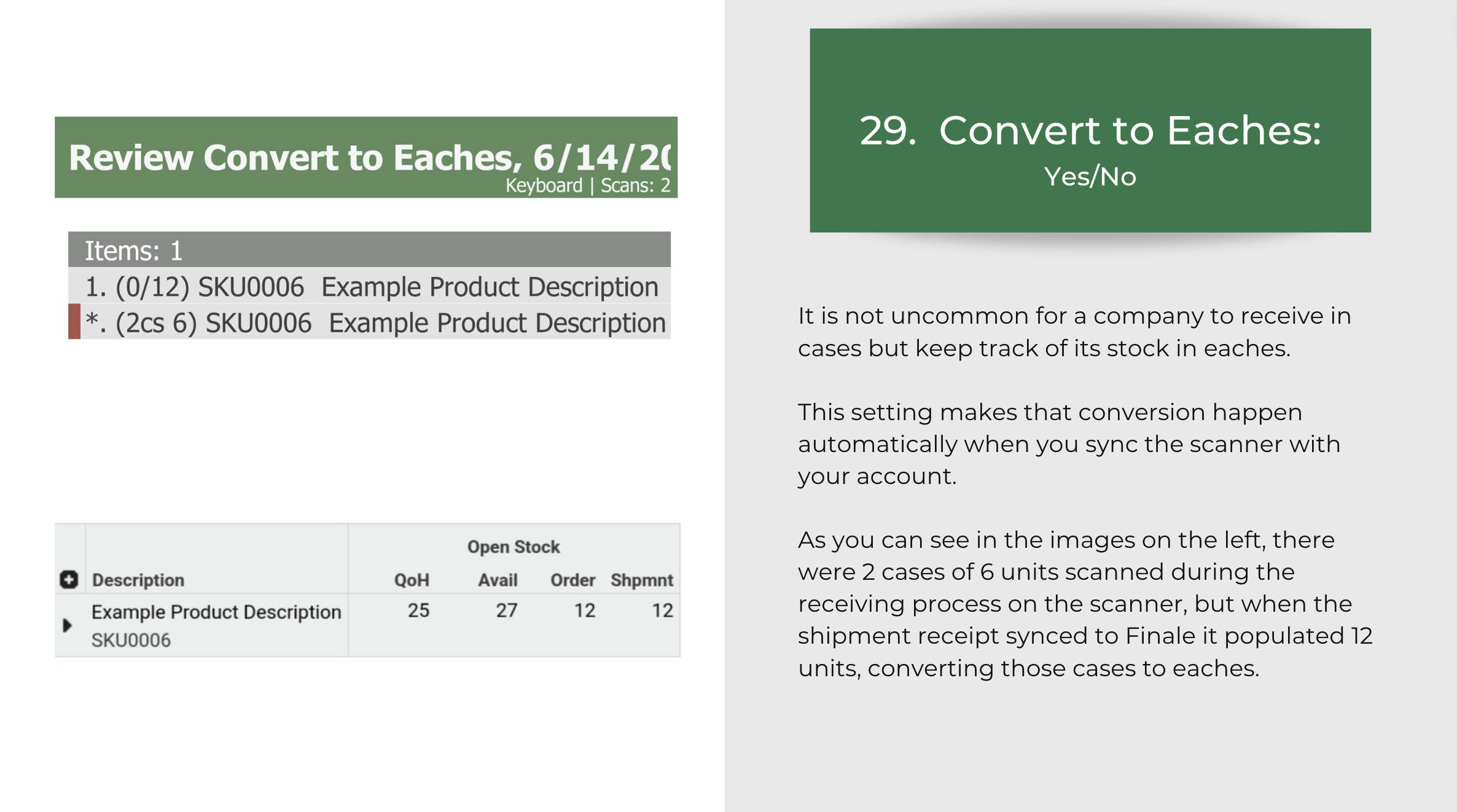Expand the SKU0006 row with the arrow
1457x812 pixels.
[68, 625]
